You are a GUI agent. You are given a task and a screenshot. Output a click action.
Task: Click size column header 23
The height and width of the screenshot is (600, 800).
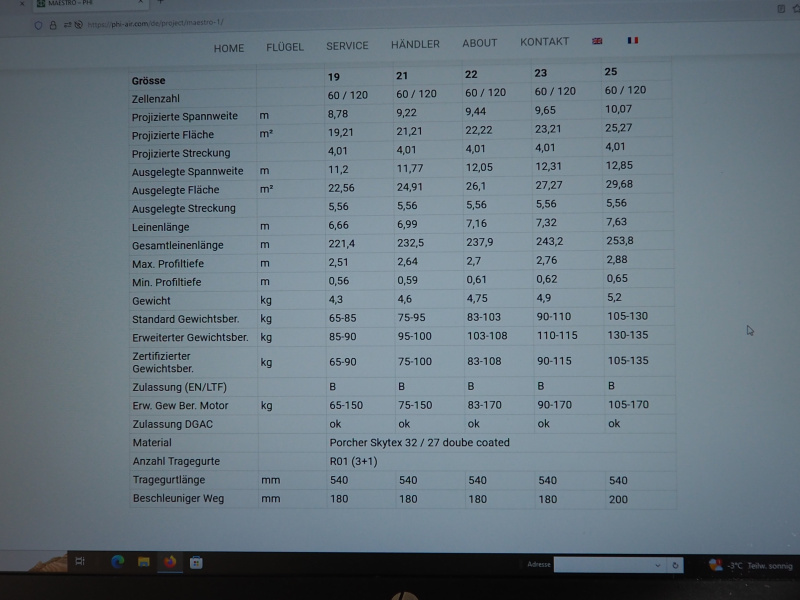pyautogui.click(x=540, y=73)
